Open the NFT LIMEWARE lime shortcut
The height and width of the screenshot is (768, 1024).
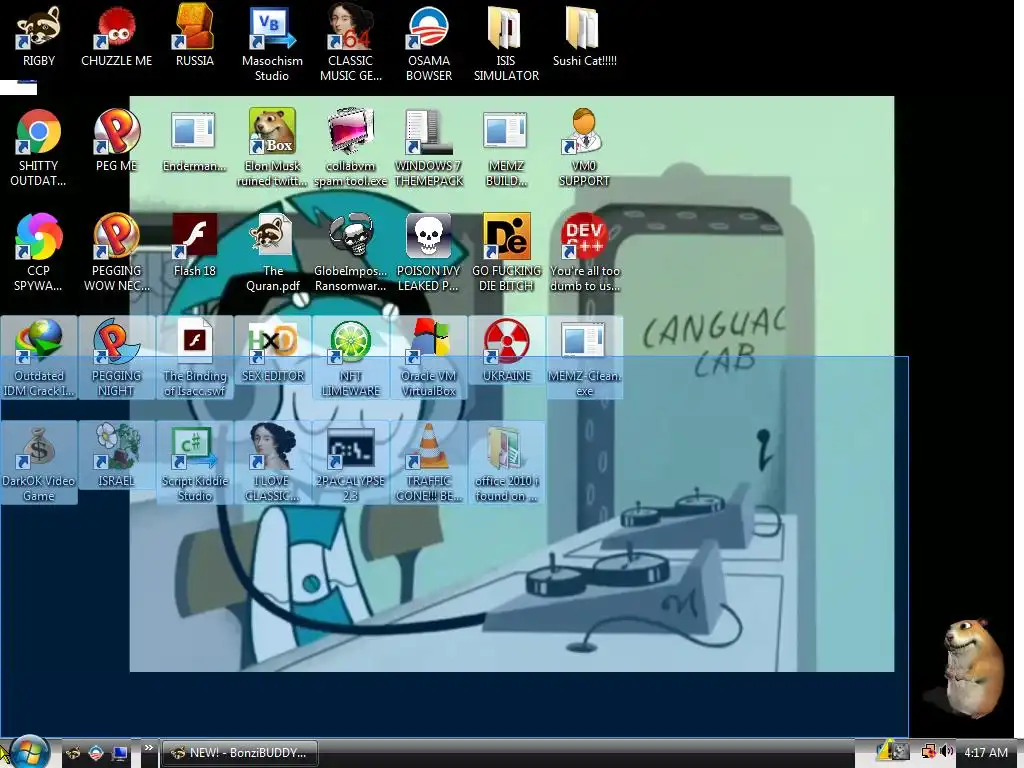351,358
